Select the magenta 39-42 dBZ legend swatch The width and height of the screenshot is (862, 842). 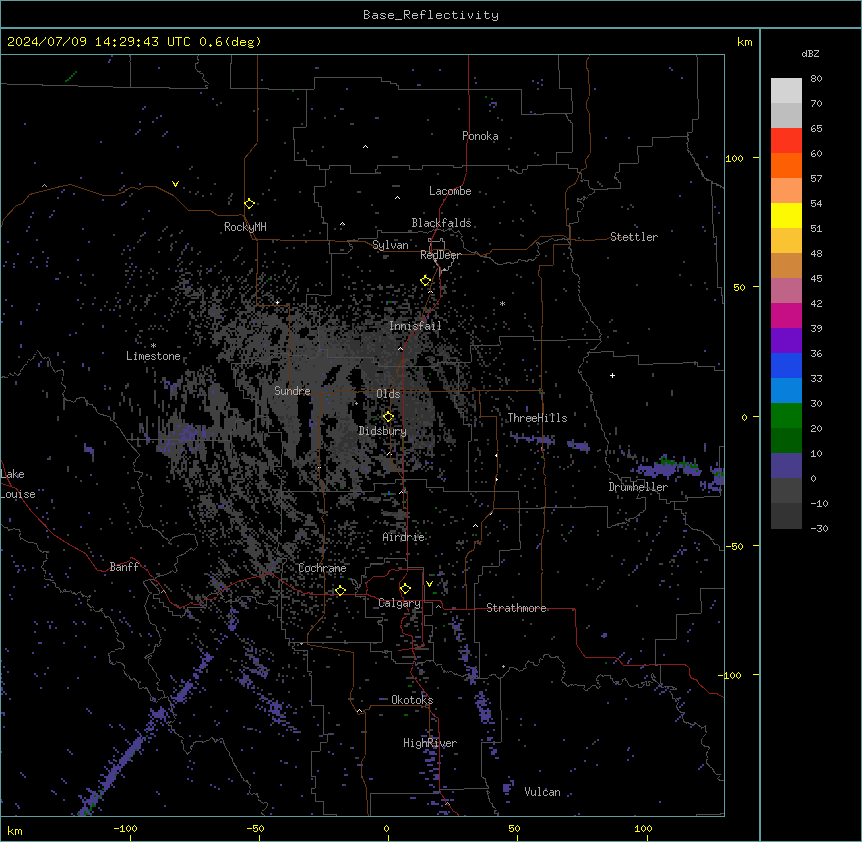786,315
